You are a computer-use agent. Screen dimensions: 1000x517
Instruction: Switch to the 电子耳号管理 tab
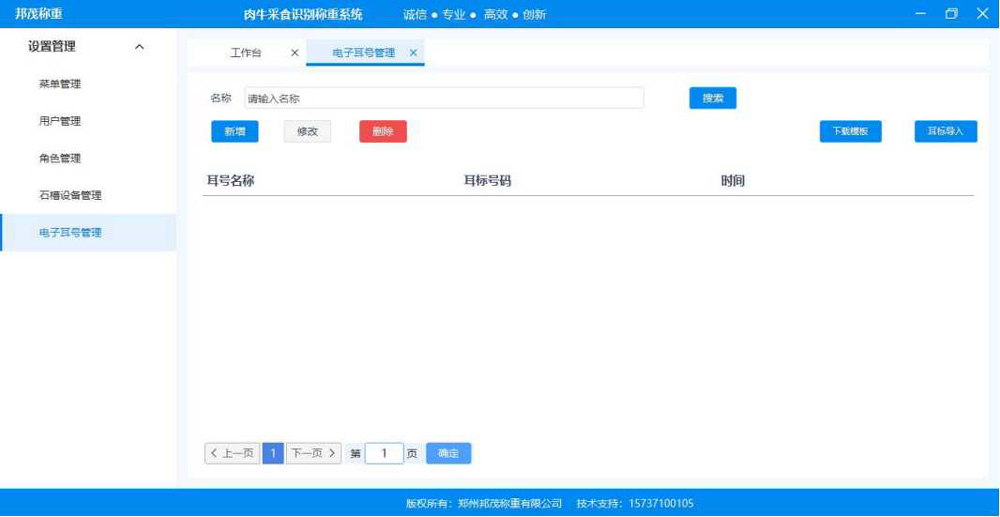363,53
